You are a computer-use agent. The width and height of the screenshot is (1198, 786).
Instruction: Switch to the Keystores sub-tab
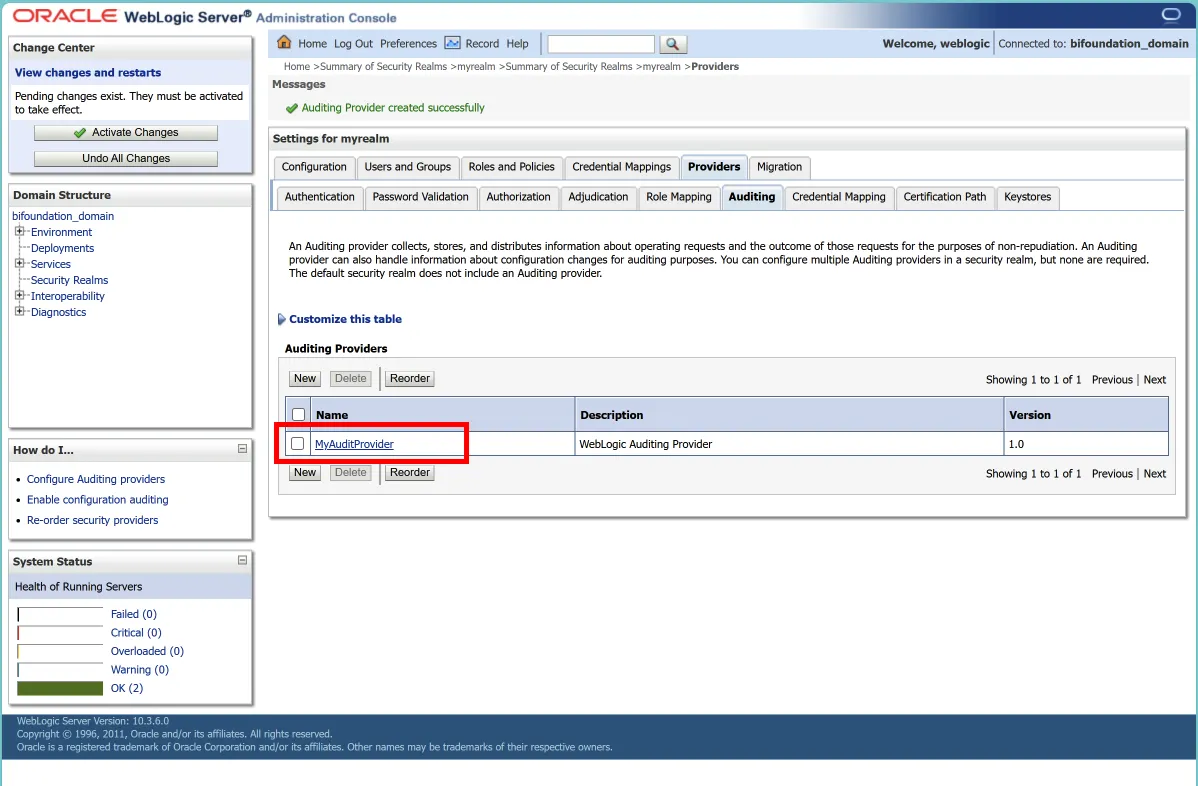[1027, 197]
